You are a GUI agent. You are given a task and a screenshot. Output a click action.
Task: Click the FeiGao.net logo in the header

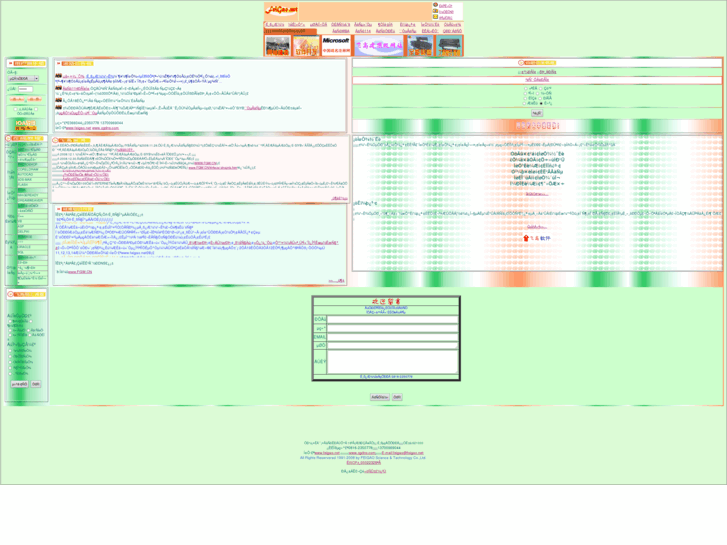pos(281,10)
